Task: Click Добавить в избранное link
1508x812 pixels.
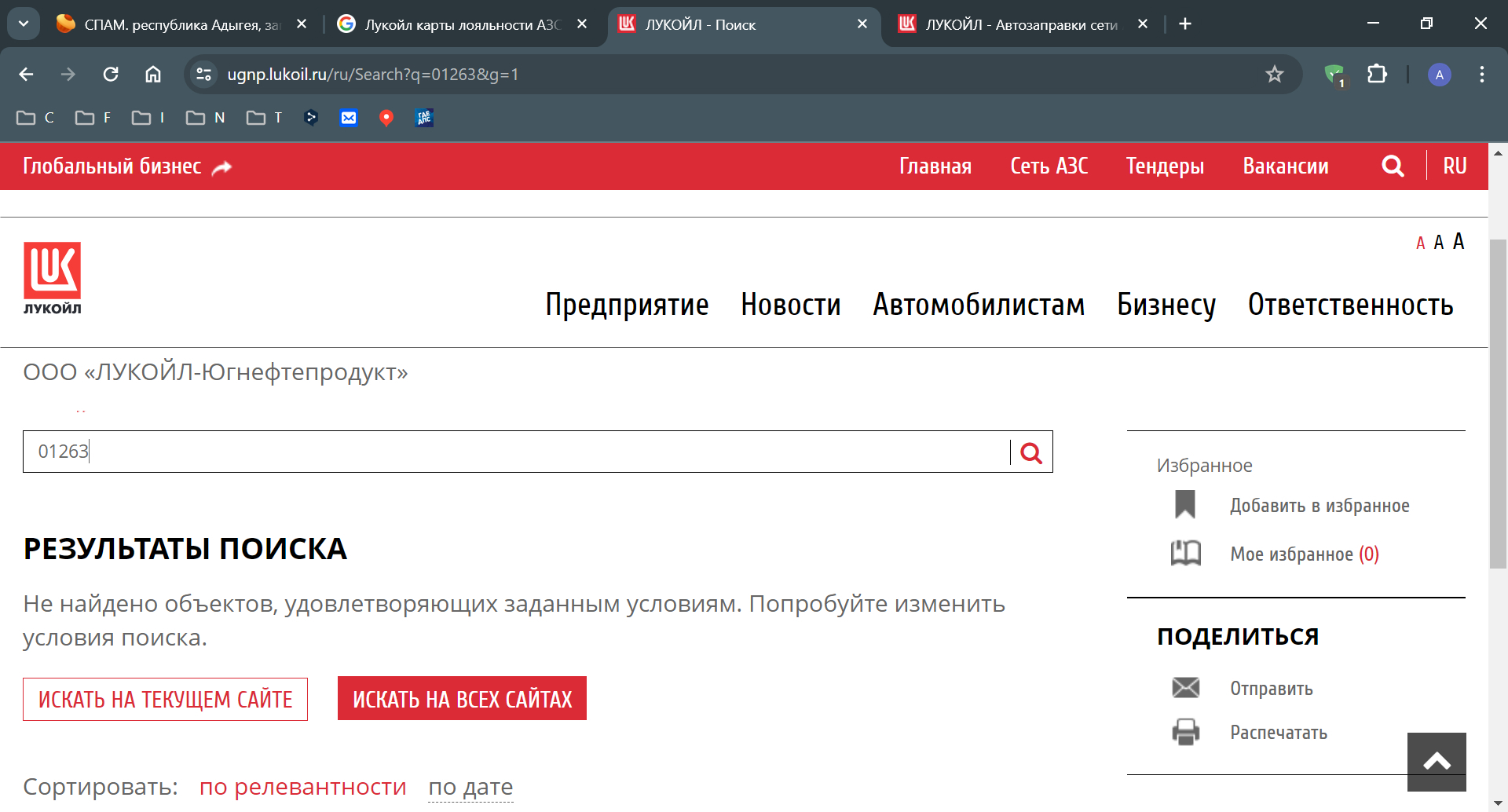Action: (1319, 506)
